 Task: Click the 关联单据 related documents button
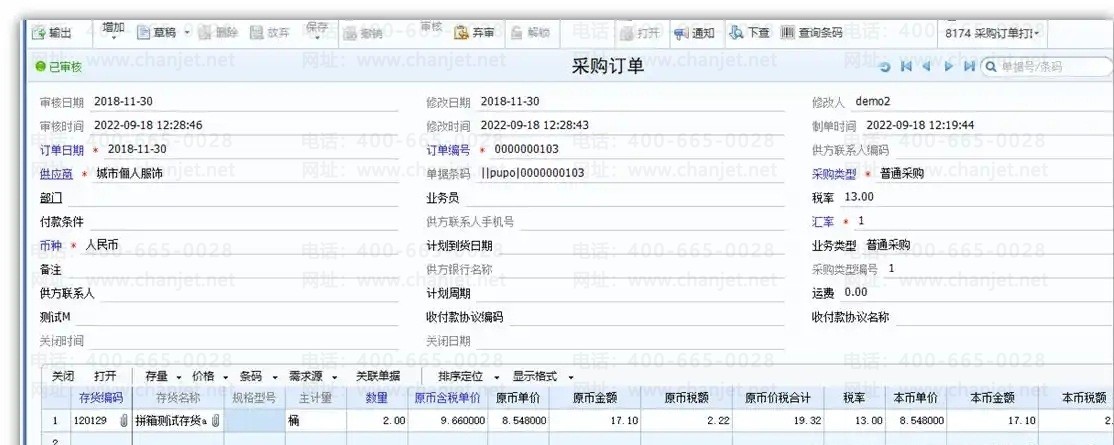coord(378,377)
